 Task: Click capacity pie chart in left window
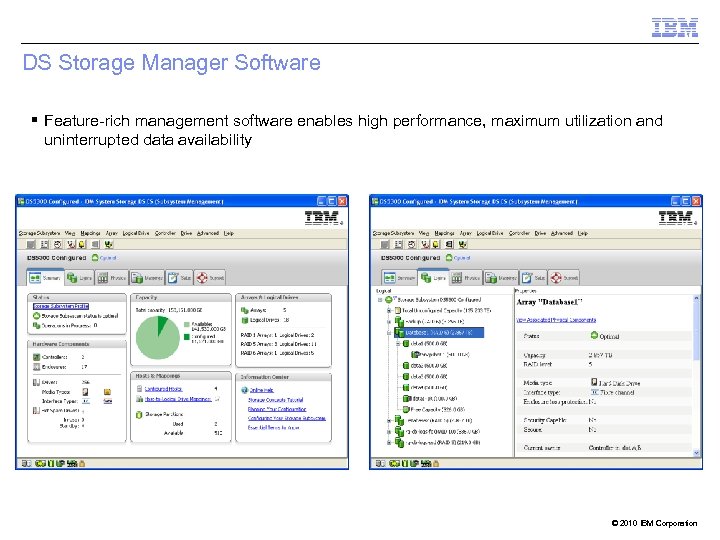158,338
